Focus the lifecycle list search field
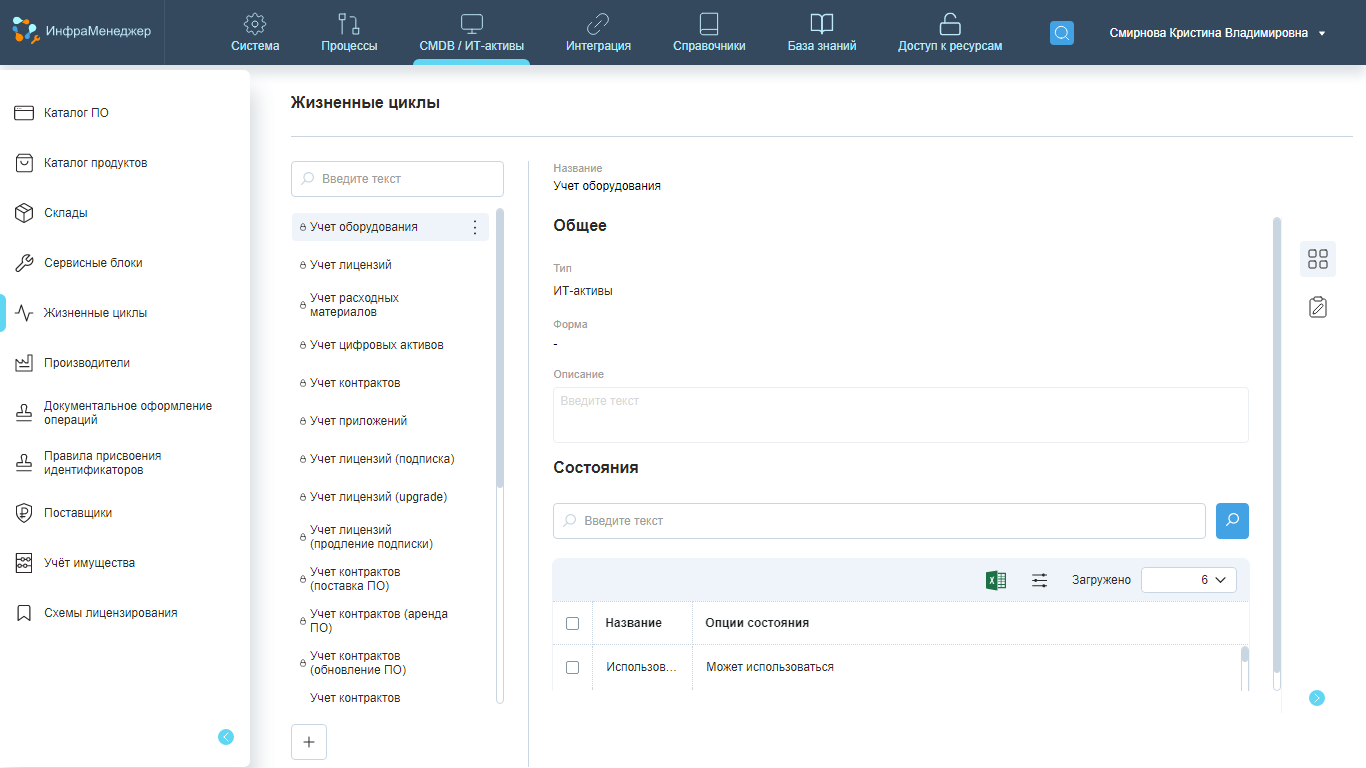Viewport: 1366px width, 768px height. point(397,179)
